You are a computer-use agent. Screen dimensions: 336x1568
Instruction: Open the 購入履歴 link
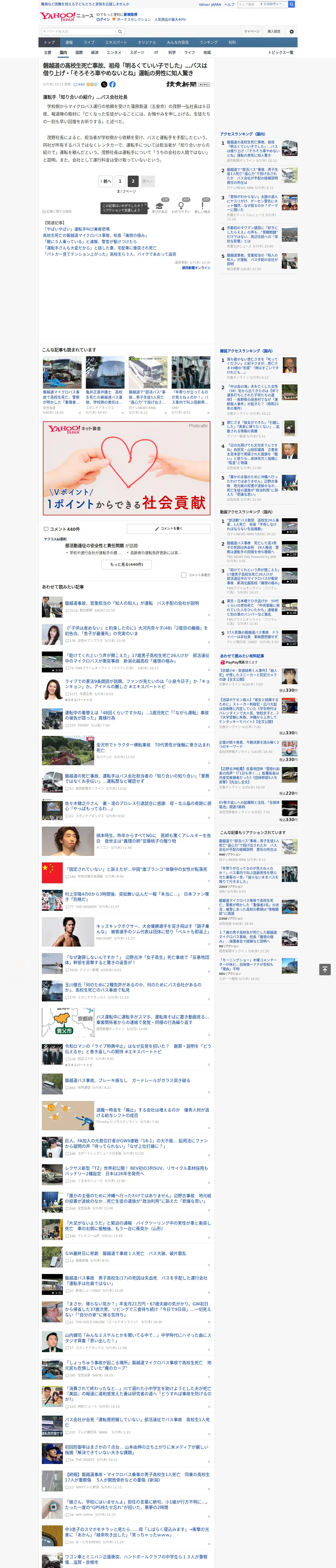[x=274, y=31]
